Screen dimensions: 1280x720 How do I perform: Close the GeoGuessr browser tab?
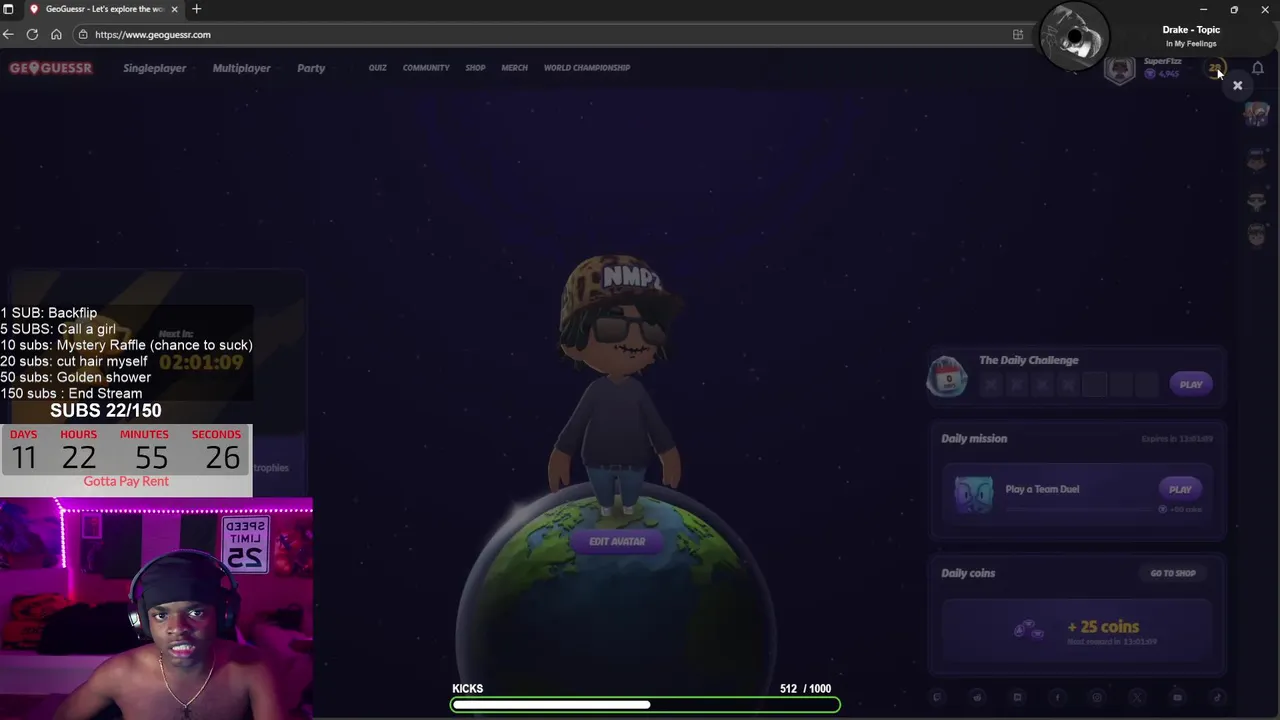[174, 9]
